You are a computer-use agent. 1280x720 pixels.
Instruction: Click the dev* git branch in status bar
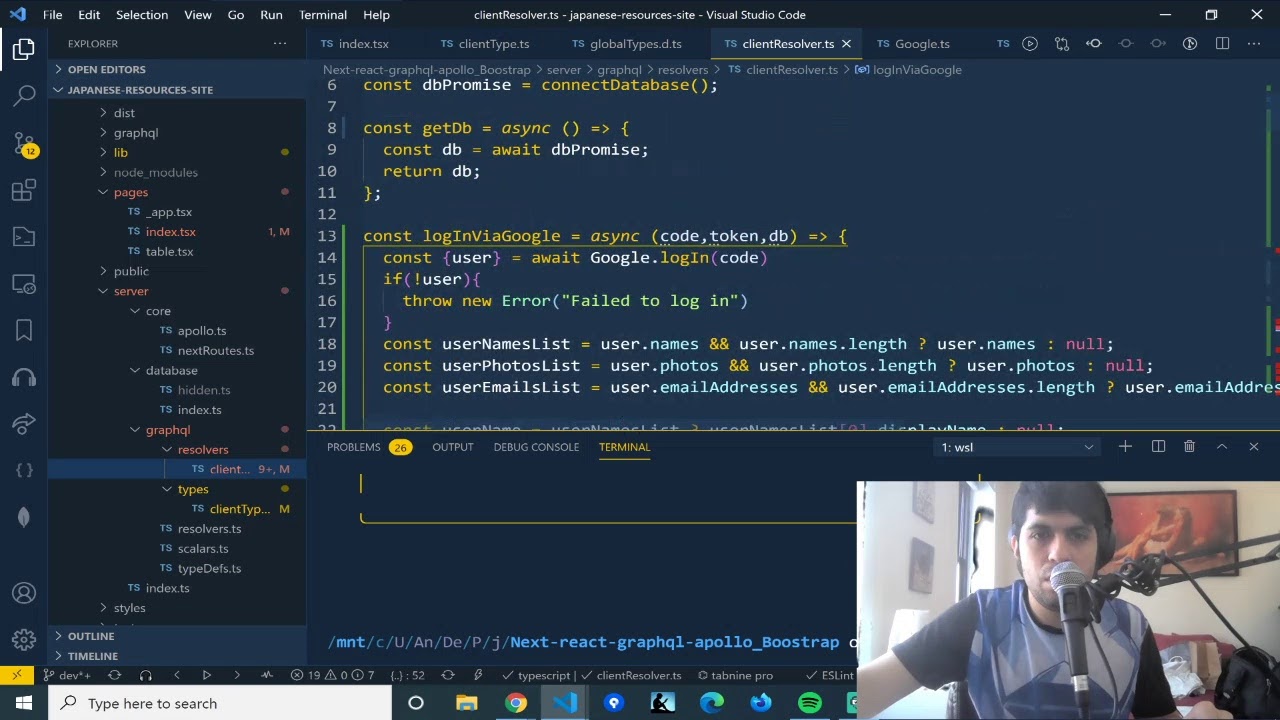tap(68, 675)
